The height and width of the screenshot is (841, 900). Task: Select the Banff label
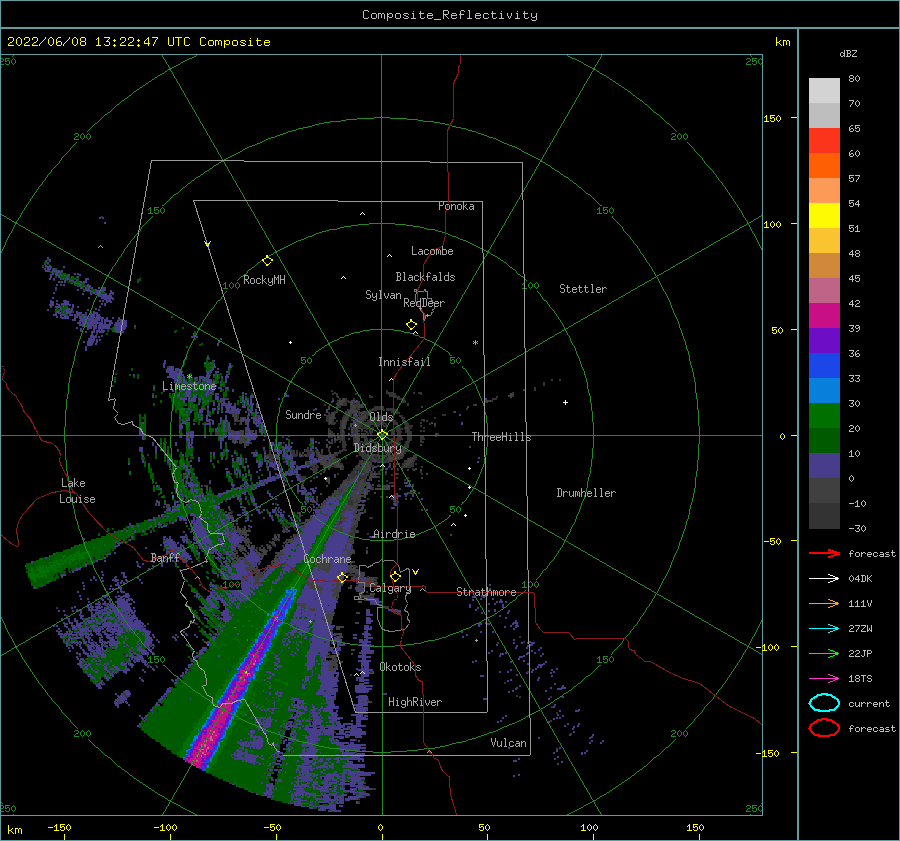165,558
